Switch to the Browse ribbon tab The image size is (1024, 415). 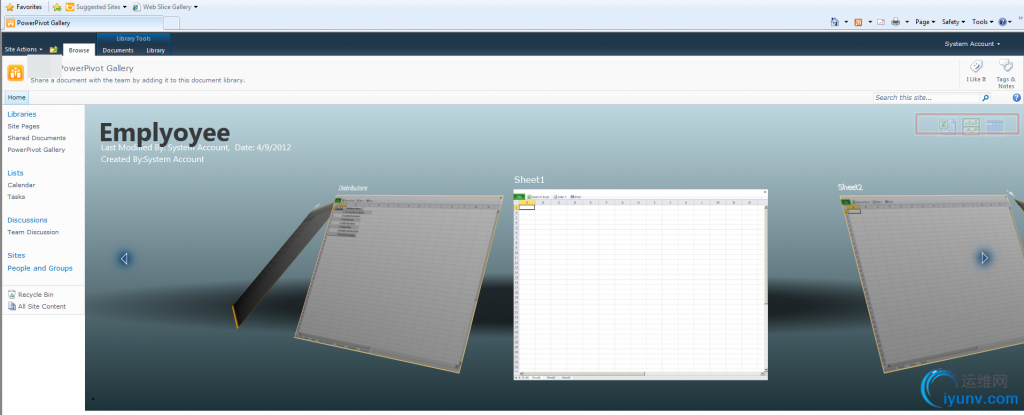tap(79, 50)
